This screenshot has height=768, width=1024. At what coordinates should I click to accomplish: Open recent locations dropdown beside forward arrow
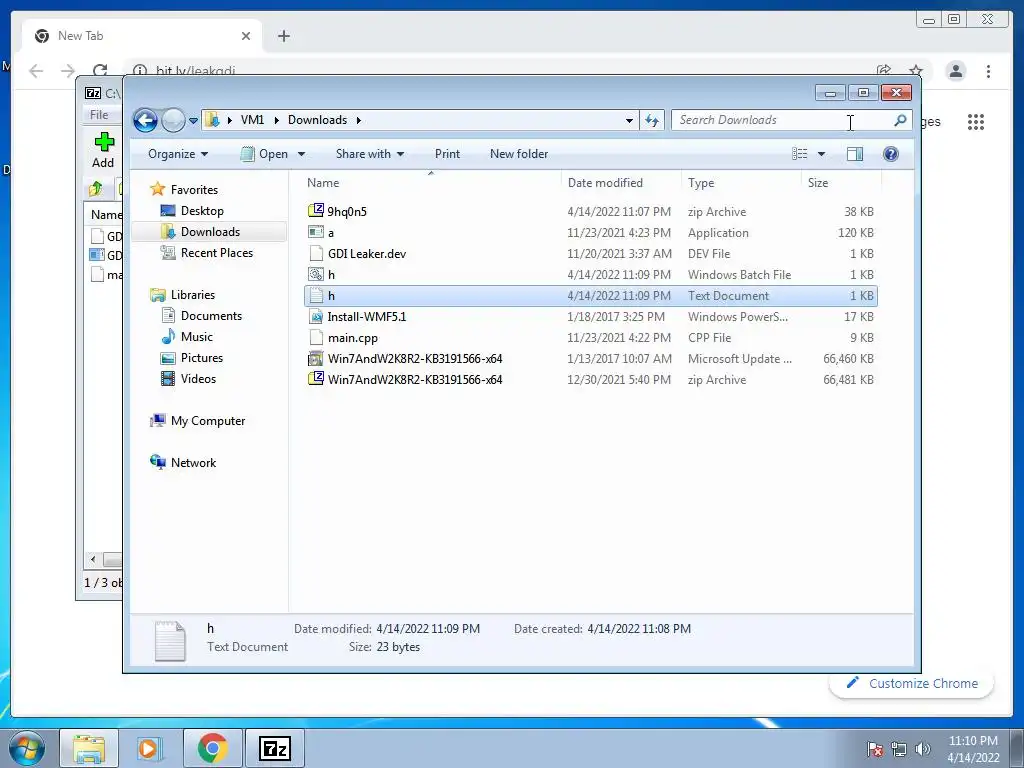click(x=193, y=121)
